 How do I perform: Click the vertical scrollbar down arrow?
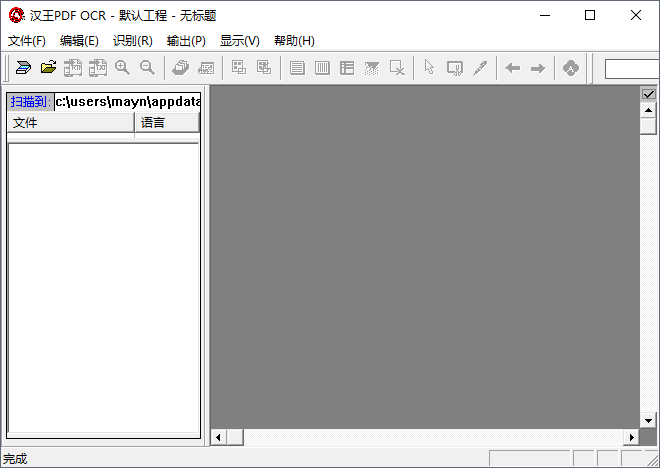pos(648,421)
